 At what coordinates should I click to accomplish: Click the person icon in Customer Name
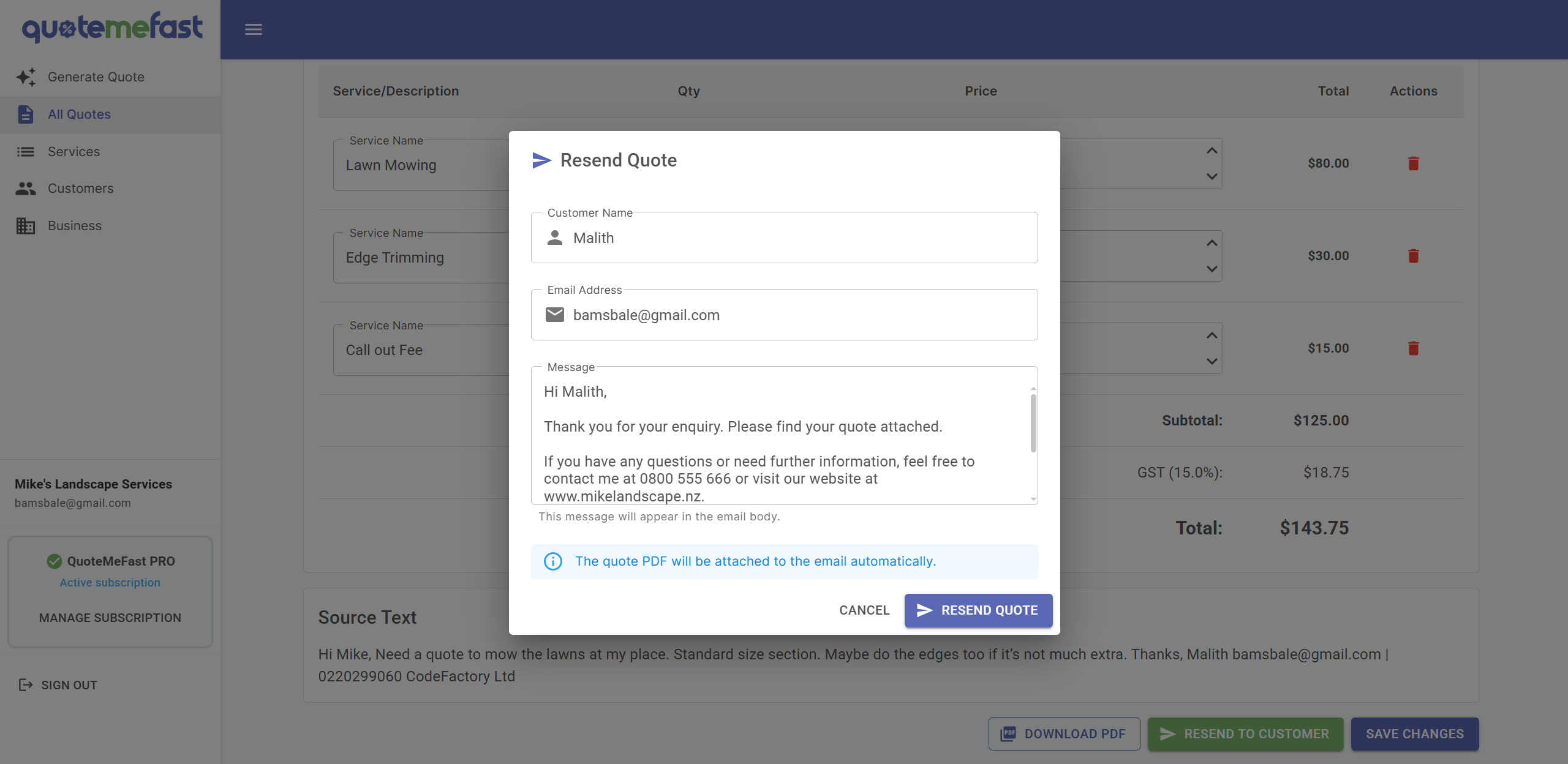555,238
